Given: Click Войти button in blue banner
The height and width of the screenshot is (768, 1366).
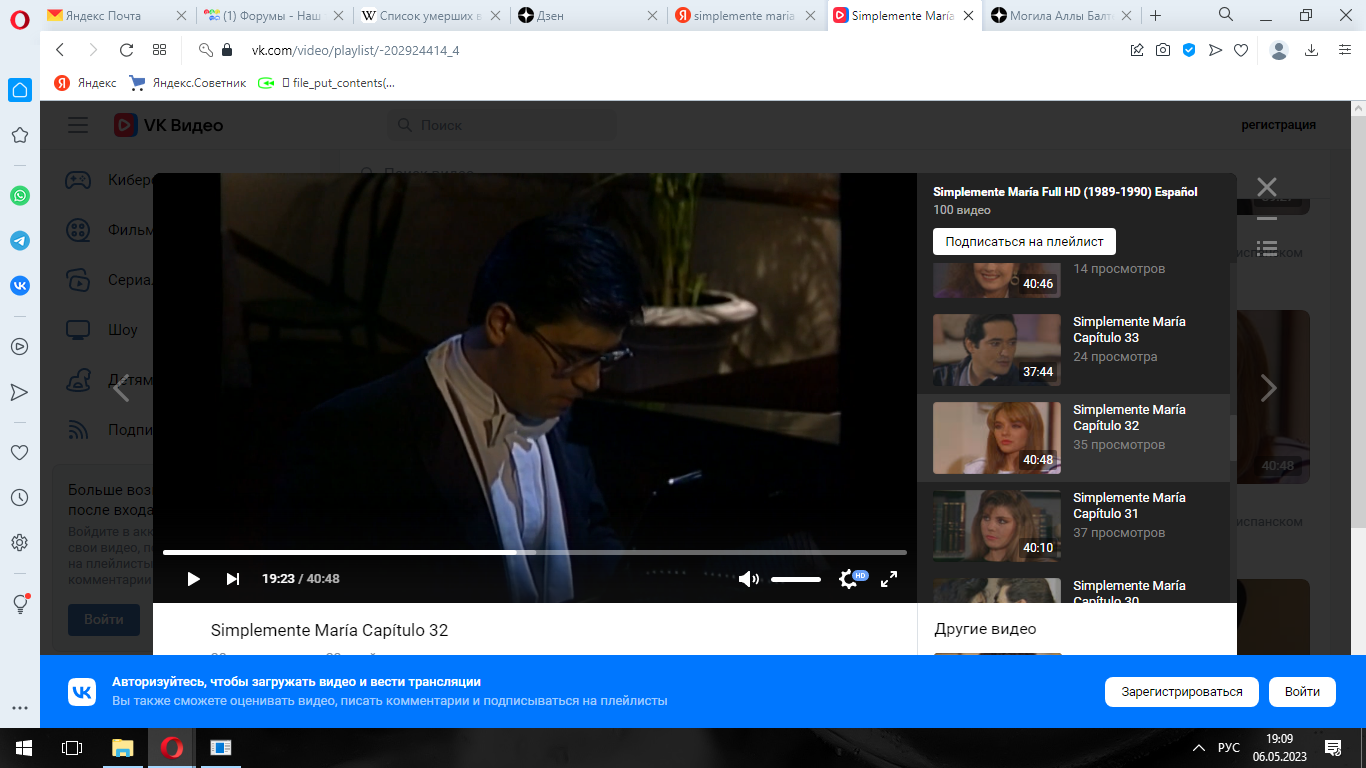Looking at the screenshot, I should click(1302, 692).
